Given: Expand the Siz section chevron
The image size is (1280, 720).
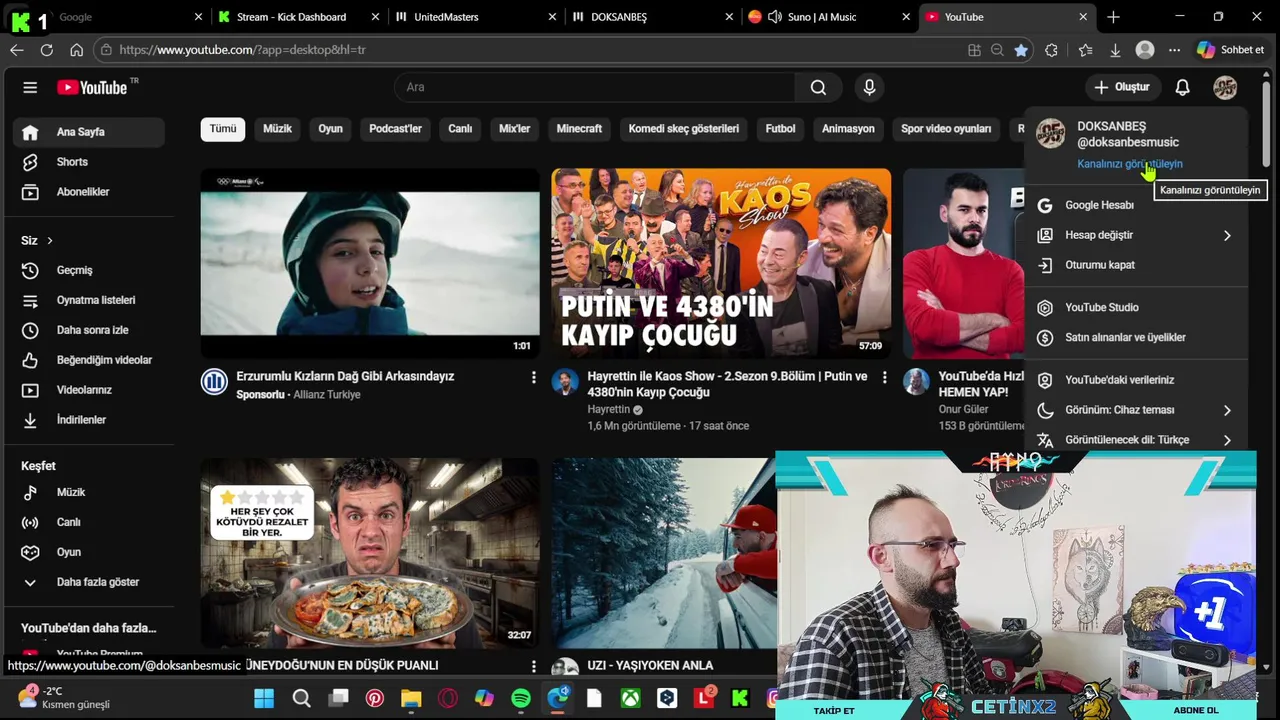Looking at the screenshot, I should click(49, 241).
